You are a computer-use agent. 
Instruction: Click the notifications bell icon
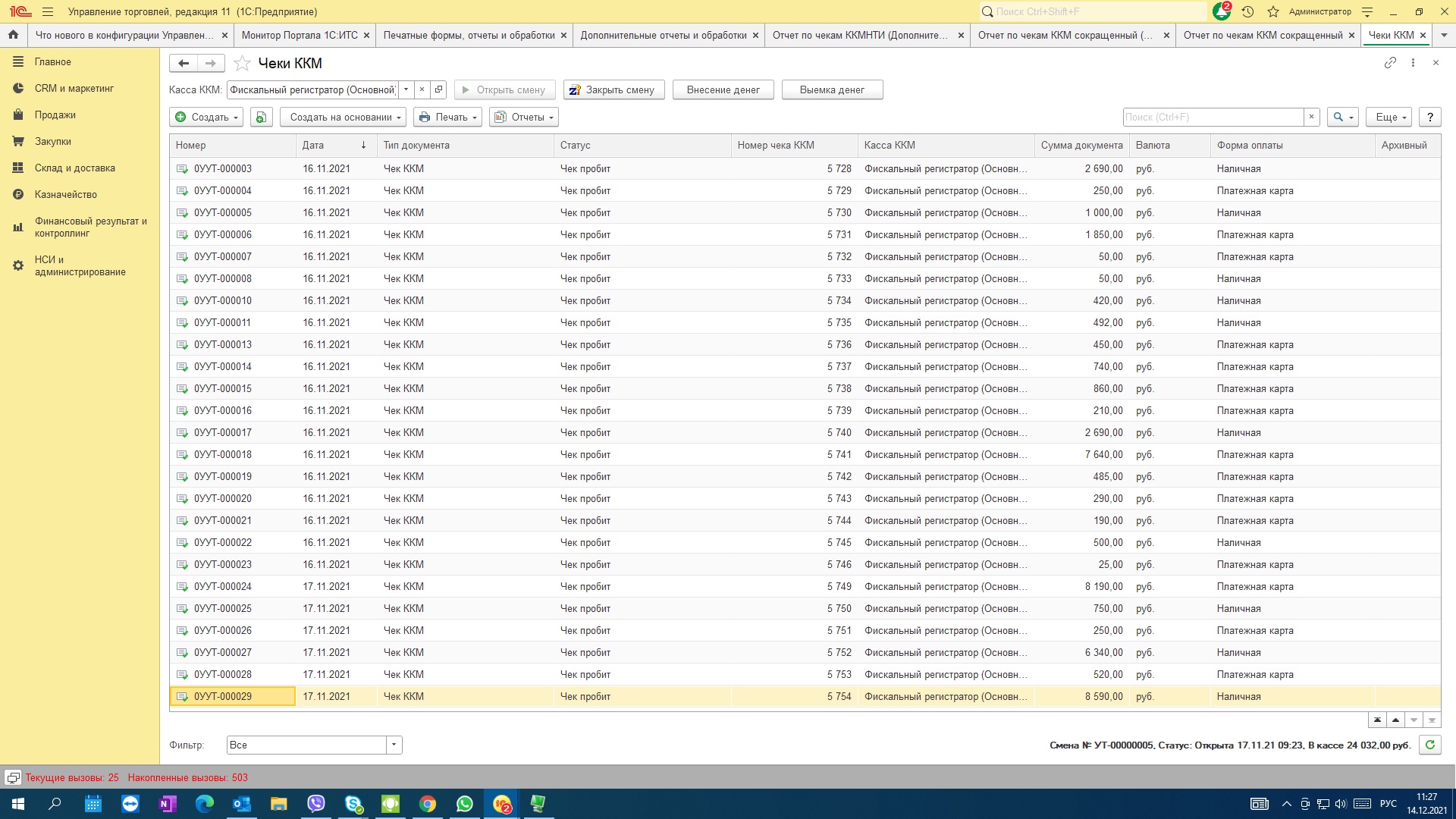1222,11
